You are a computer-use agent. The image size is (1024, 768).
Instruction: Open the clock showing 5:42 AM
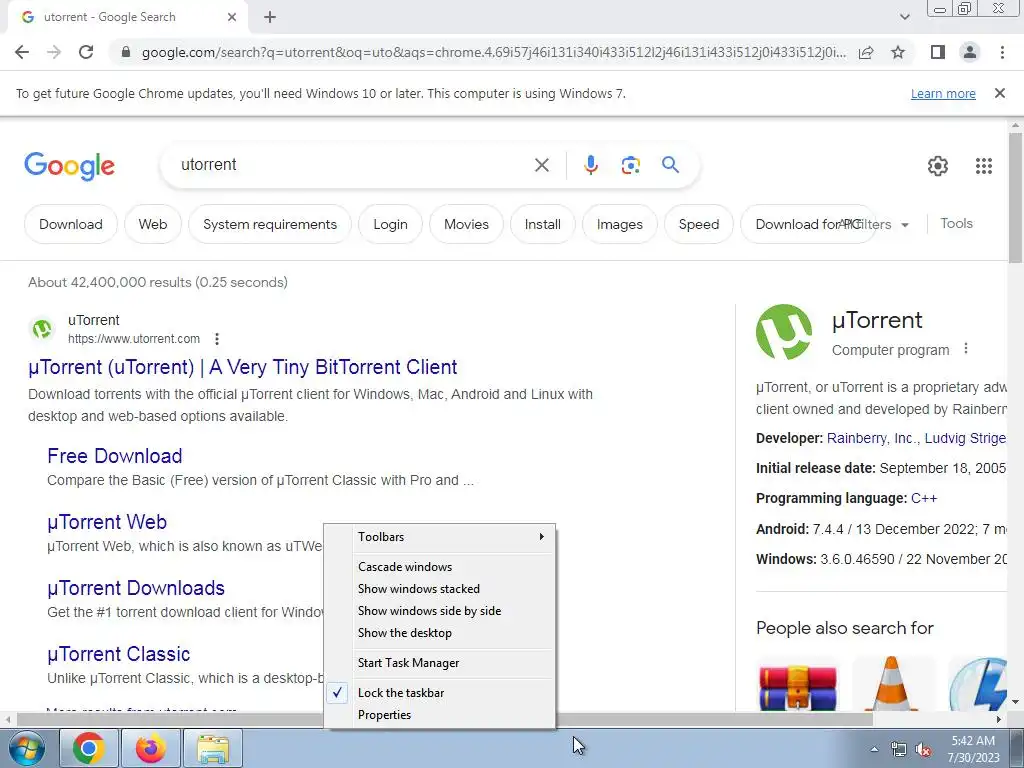[973, 749]
